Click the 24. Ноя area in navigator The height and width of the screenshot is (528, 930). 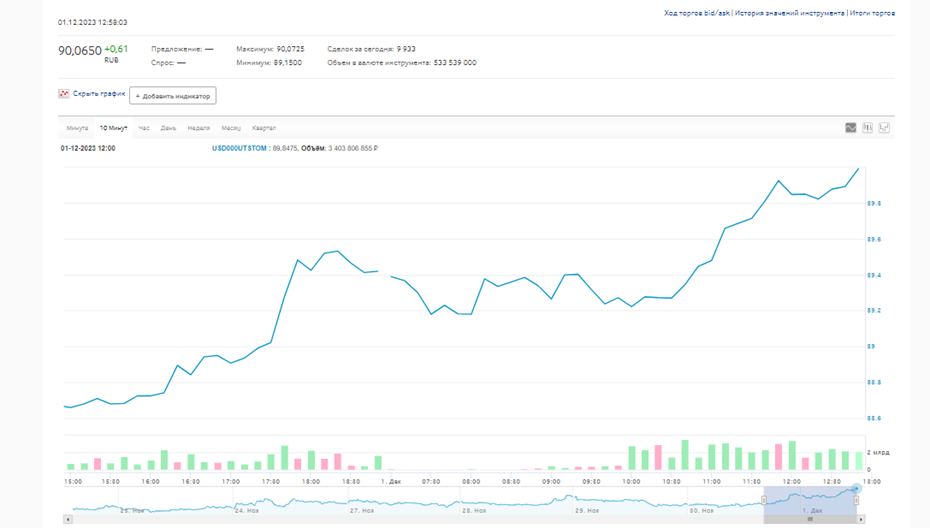pos(247,510)
